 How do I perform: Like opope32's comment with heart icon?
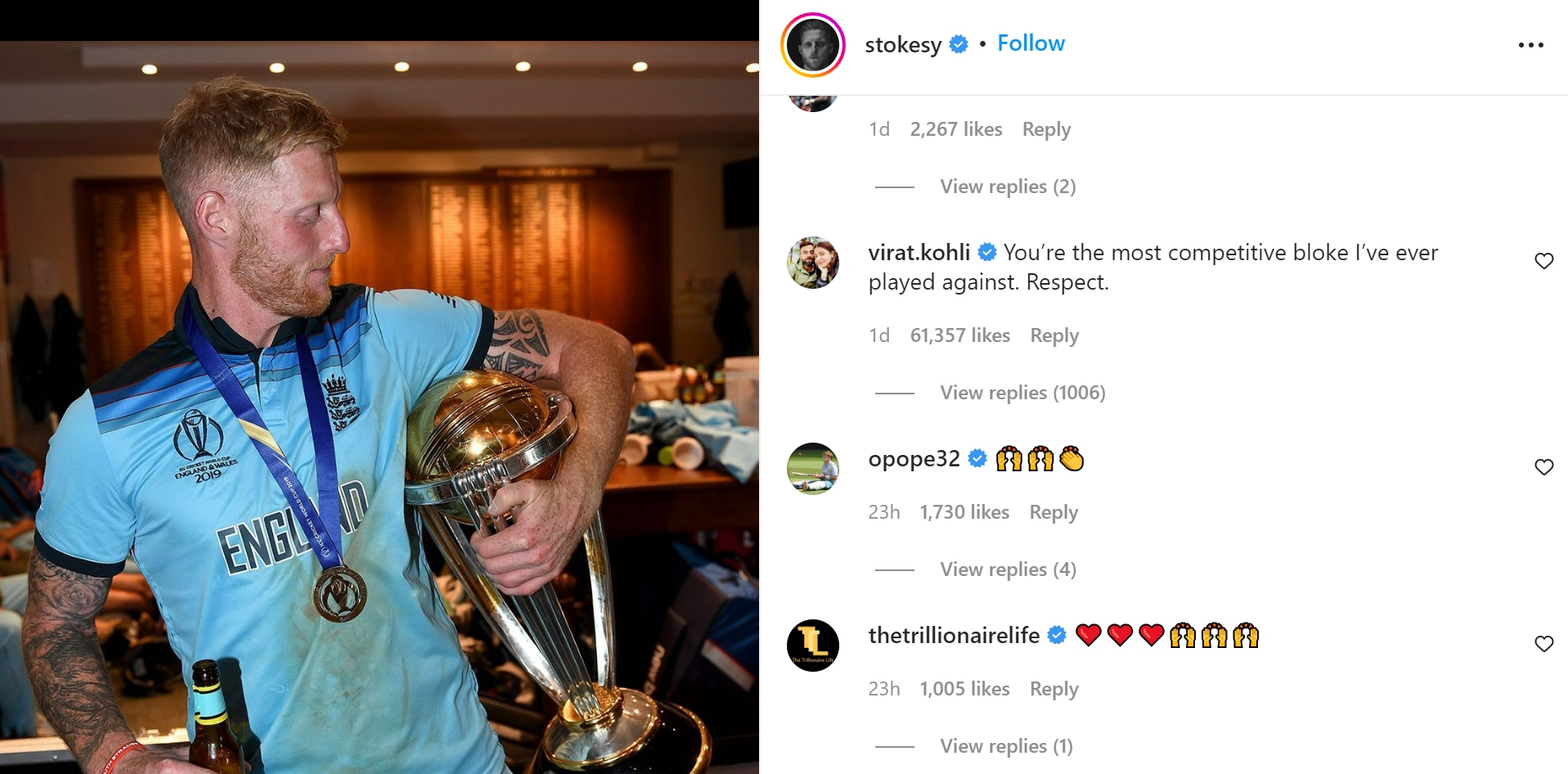(x=1543, y=467)
